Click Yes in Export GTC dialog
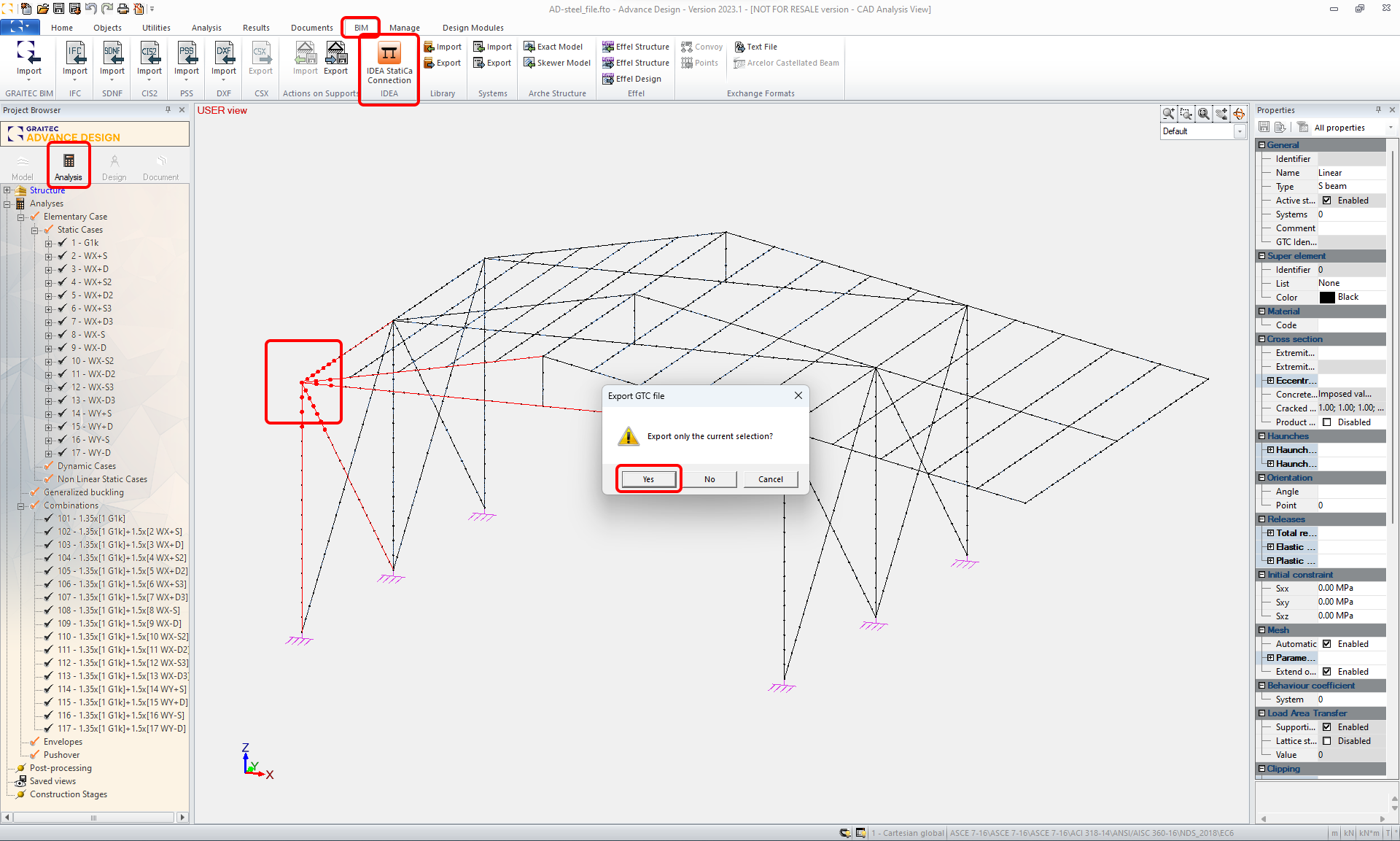This screenshot has width=1400, height=841. (x=648, y=479)
